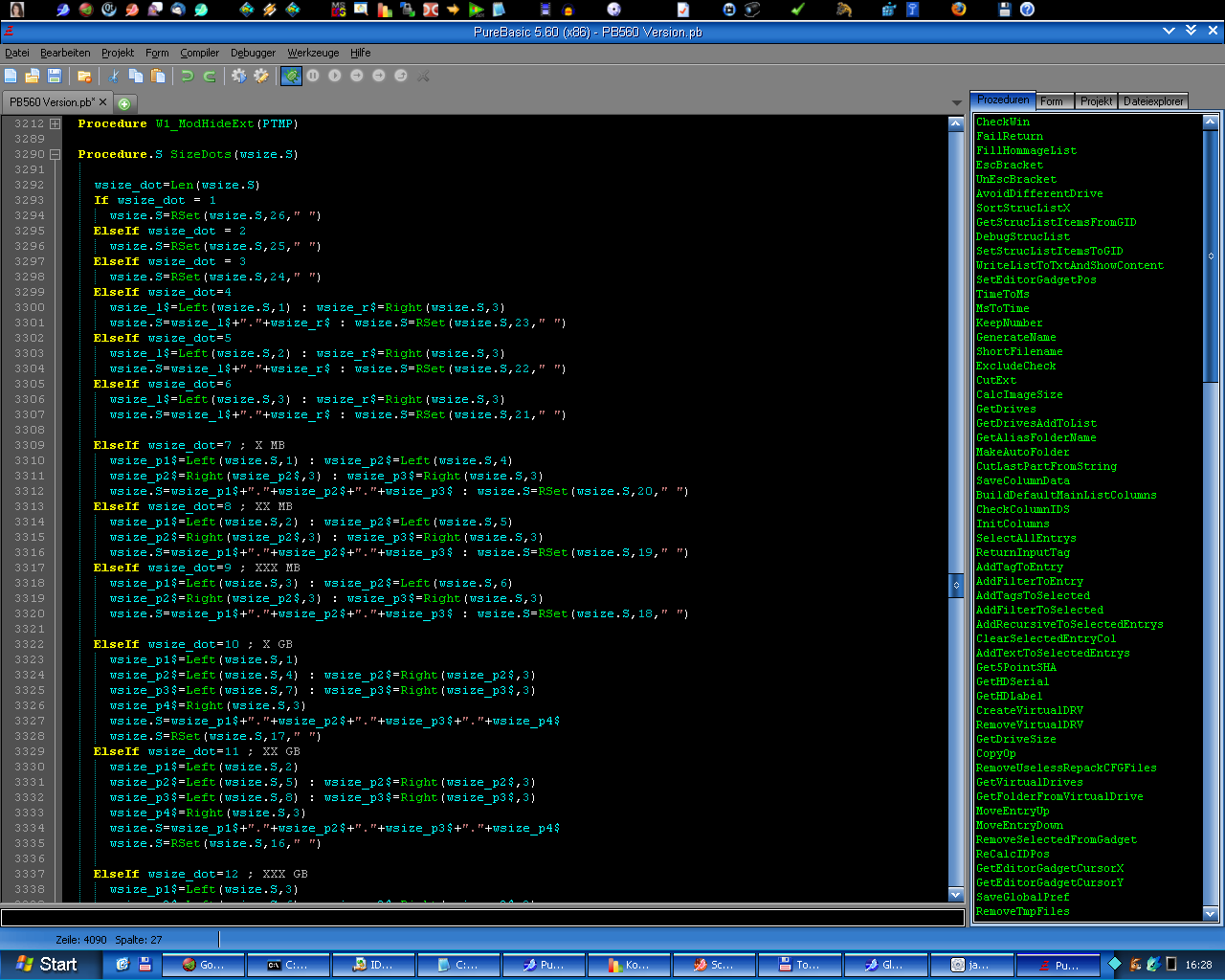Select SortStrucListX in procedure list
Image resolution: width=1225 pixels, height=980 pixels.
tap(1023, 208)
